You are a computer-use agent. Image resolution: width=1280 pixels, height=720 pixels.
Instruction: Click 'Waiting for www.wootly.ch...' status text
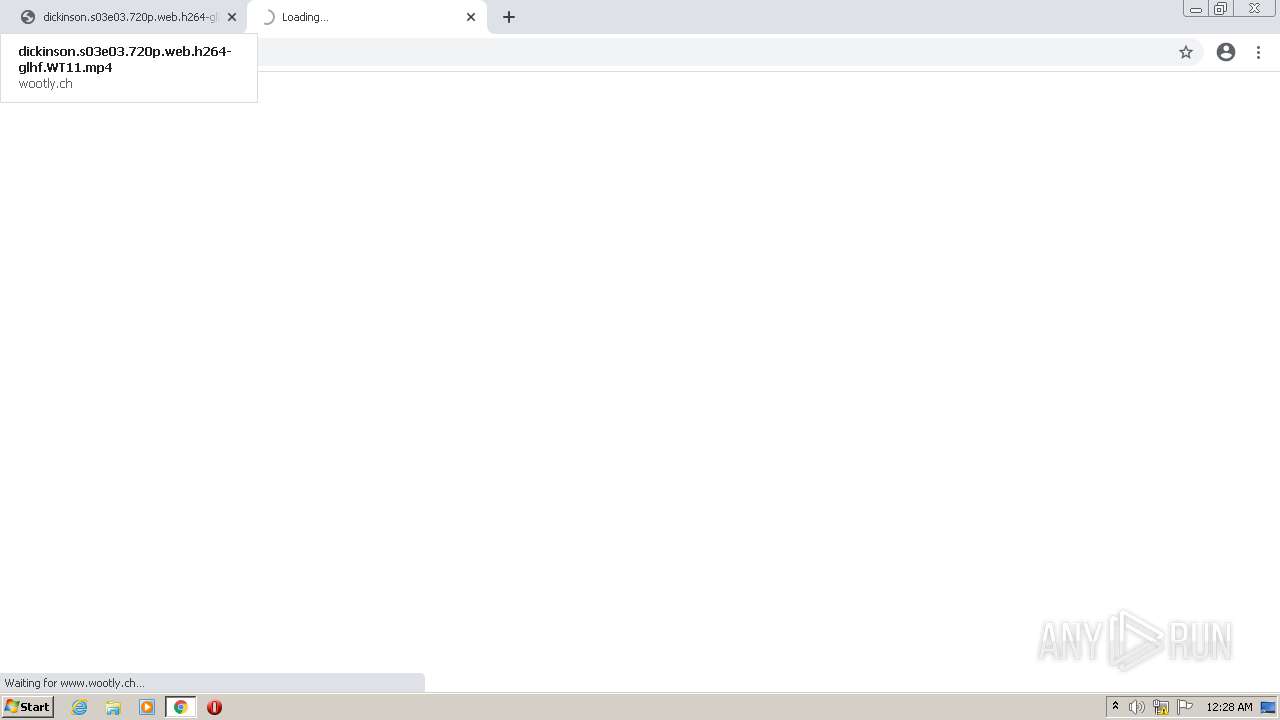point(74,683)
